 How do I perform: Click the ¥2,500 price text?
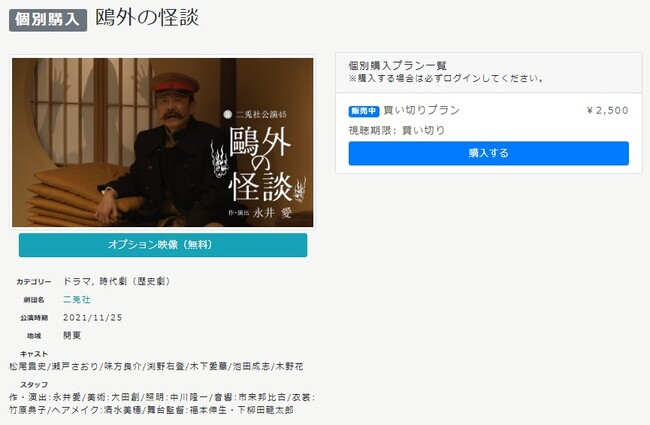click(x=607, y=110)
